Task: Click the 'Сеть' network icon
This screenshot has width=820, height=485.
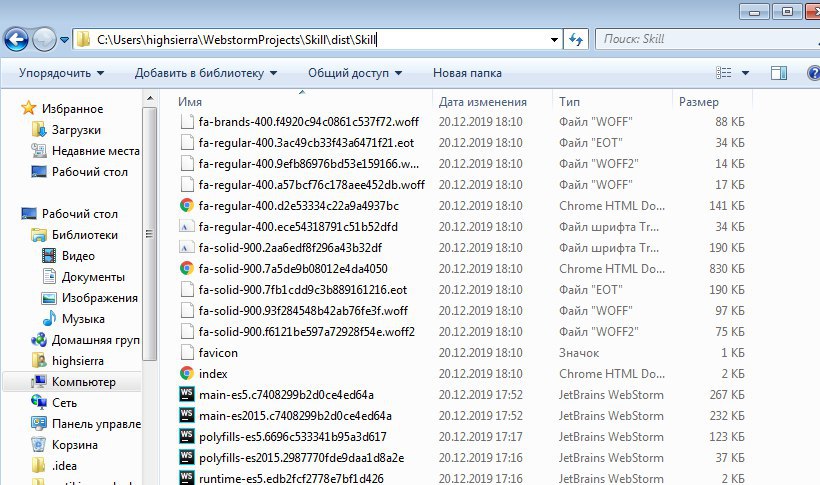Action: (39, 402)
